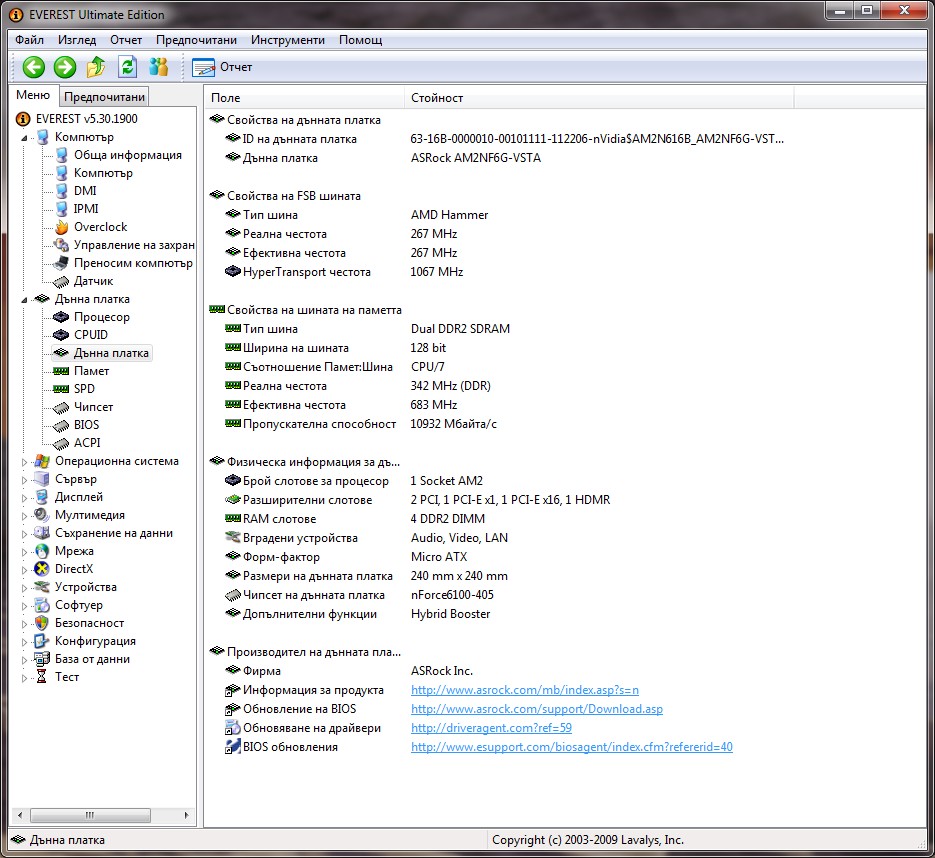The width and height of the screenshot is (935, 858).
Task: Sort by the Поле column header
Action: coord(305,98)
